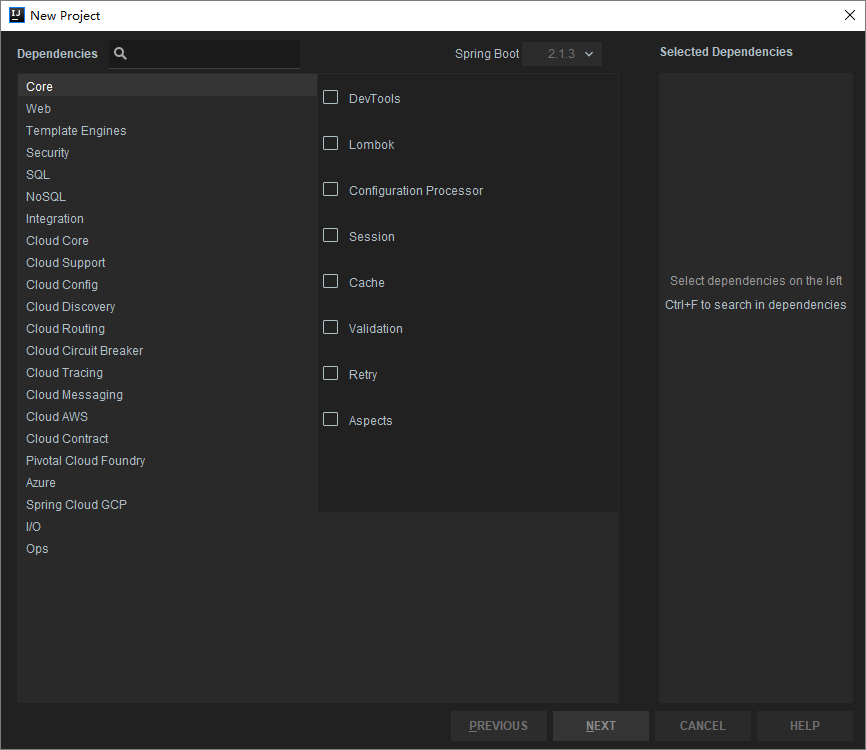The height and width of the screenshot is (750, 866).
Task: Select Cloud Circuit Breaker category
Action: [x=167, y=351]
